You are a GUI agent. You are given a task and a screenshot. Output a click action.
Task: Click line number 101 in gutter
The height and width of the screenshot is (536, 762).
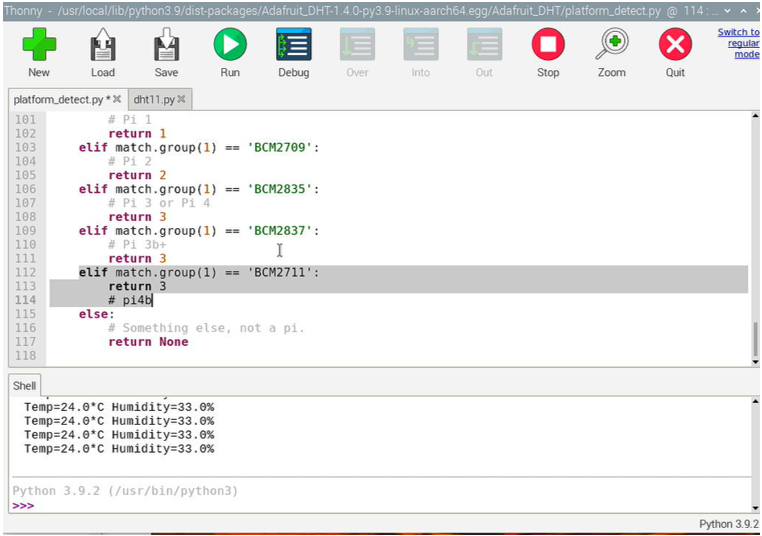tap(25, 120)
